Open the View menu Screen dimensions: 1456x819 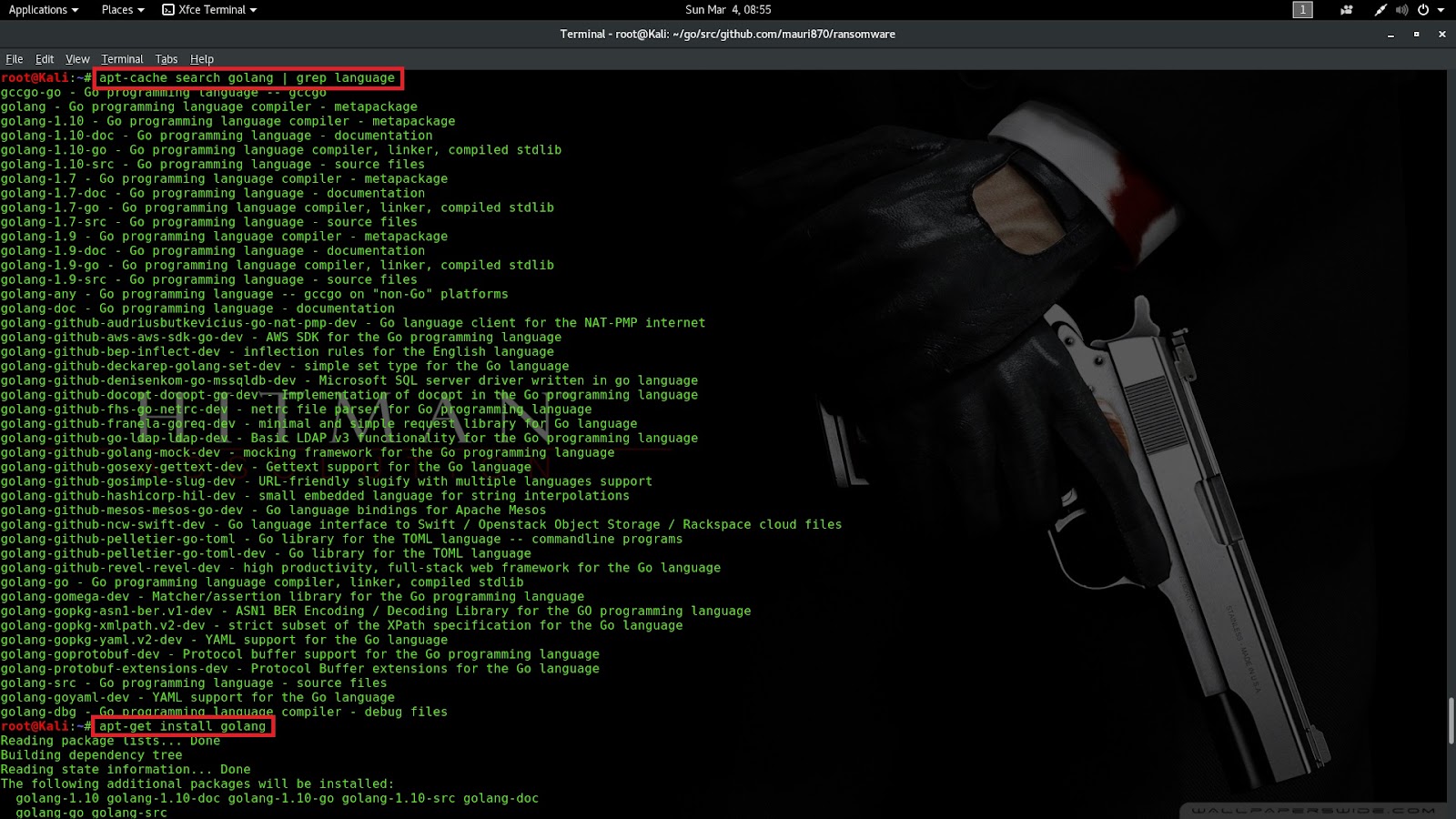77,59
